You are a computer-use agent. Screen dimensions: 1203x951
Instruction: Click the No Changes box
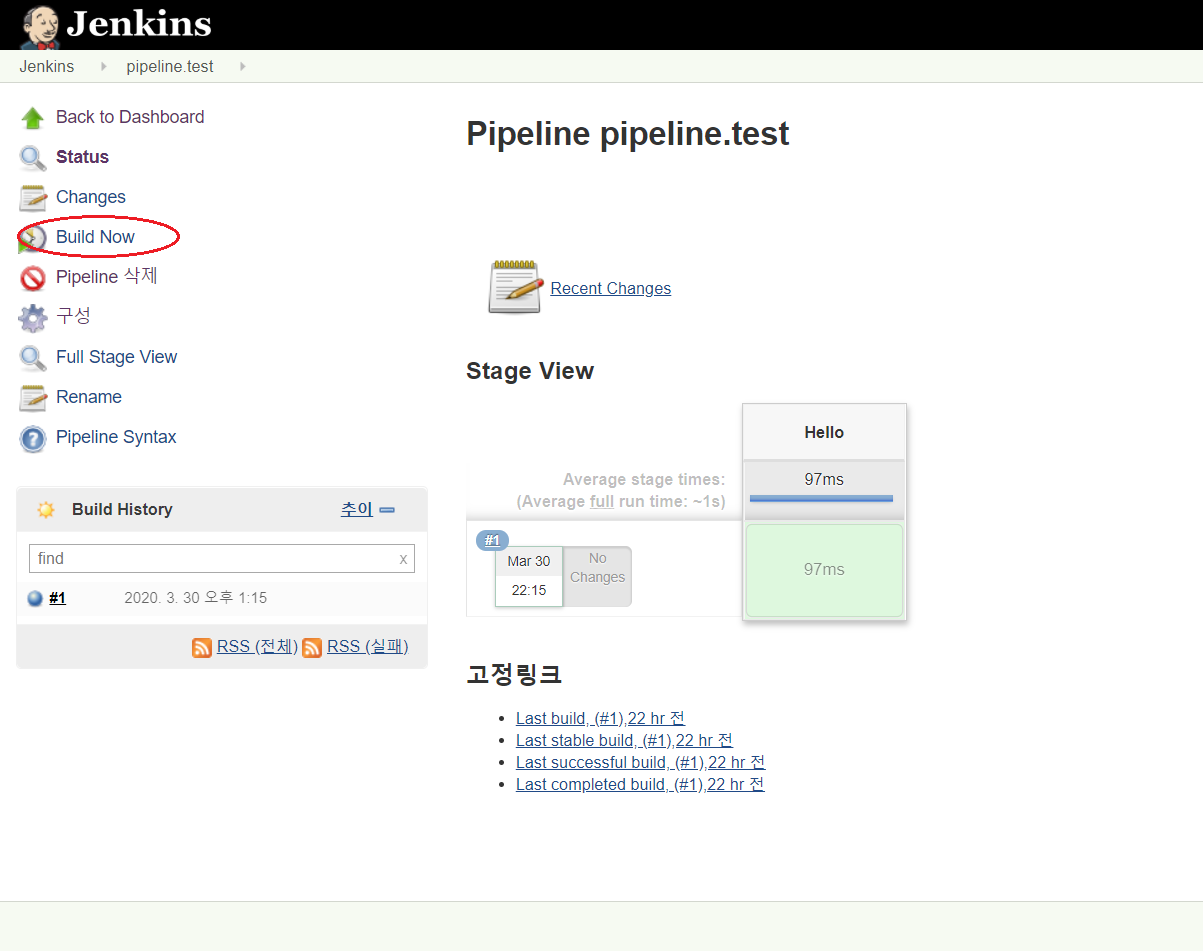coord(598,576)
